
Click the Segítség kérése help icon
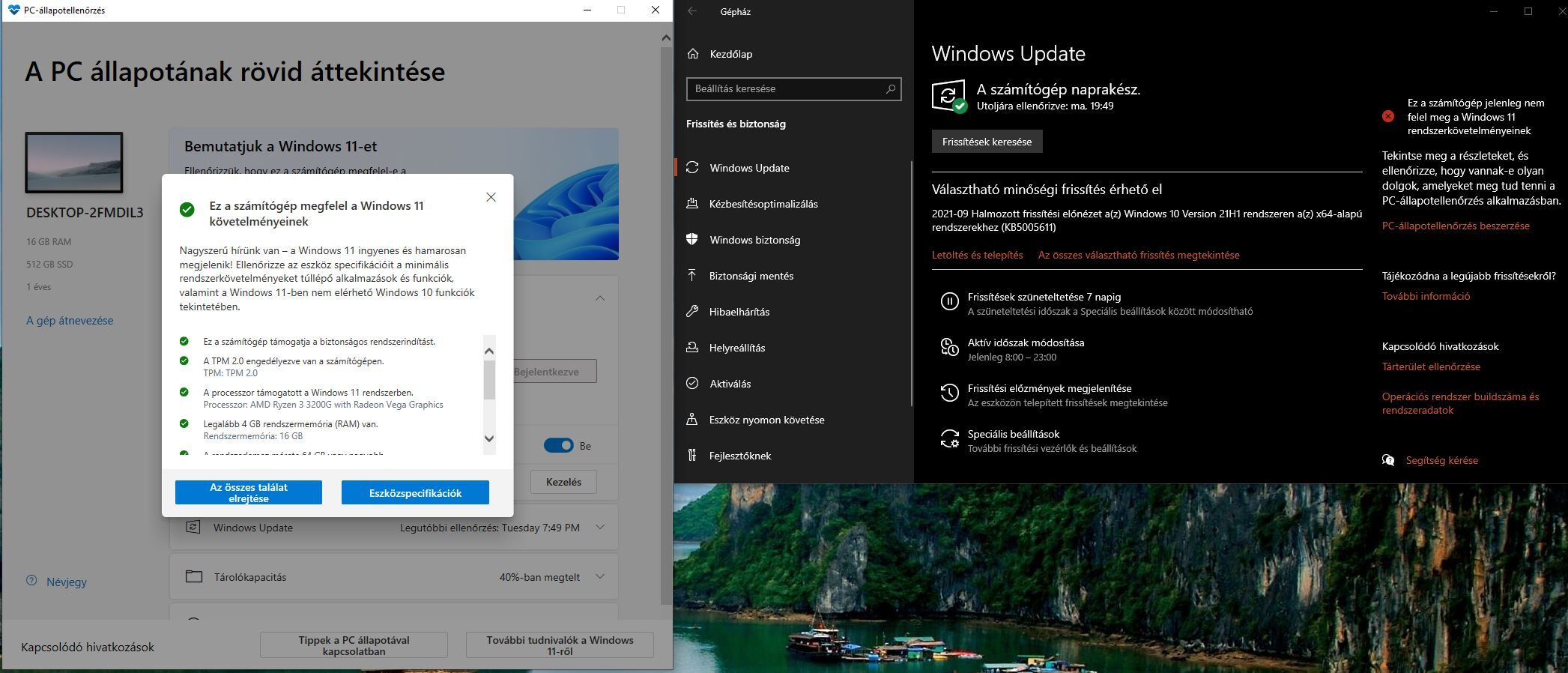[x=1388, y=460]
